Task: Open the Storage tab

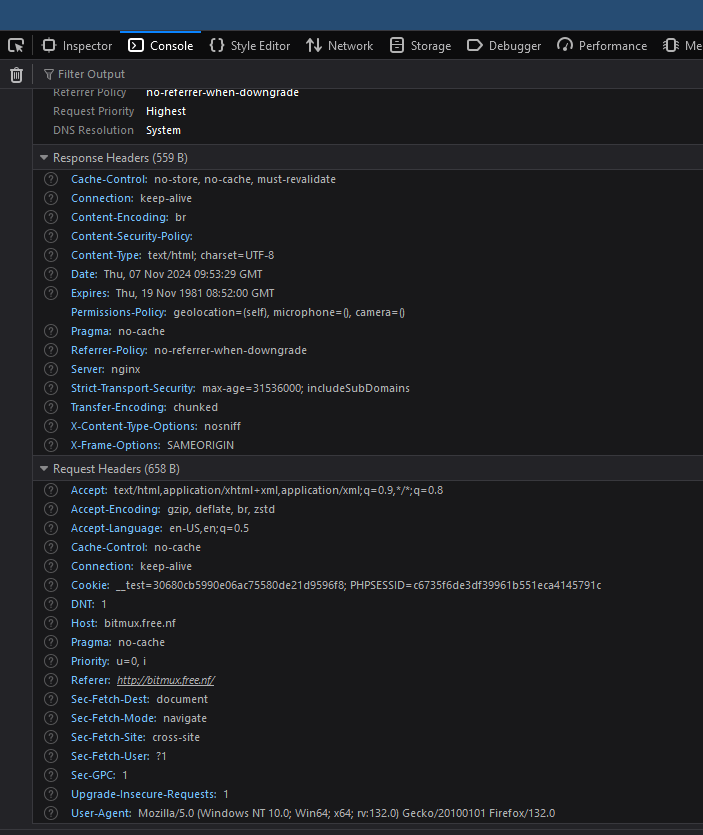Action: 420,46
